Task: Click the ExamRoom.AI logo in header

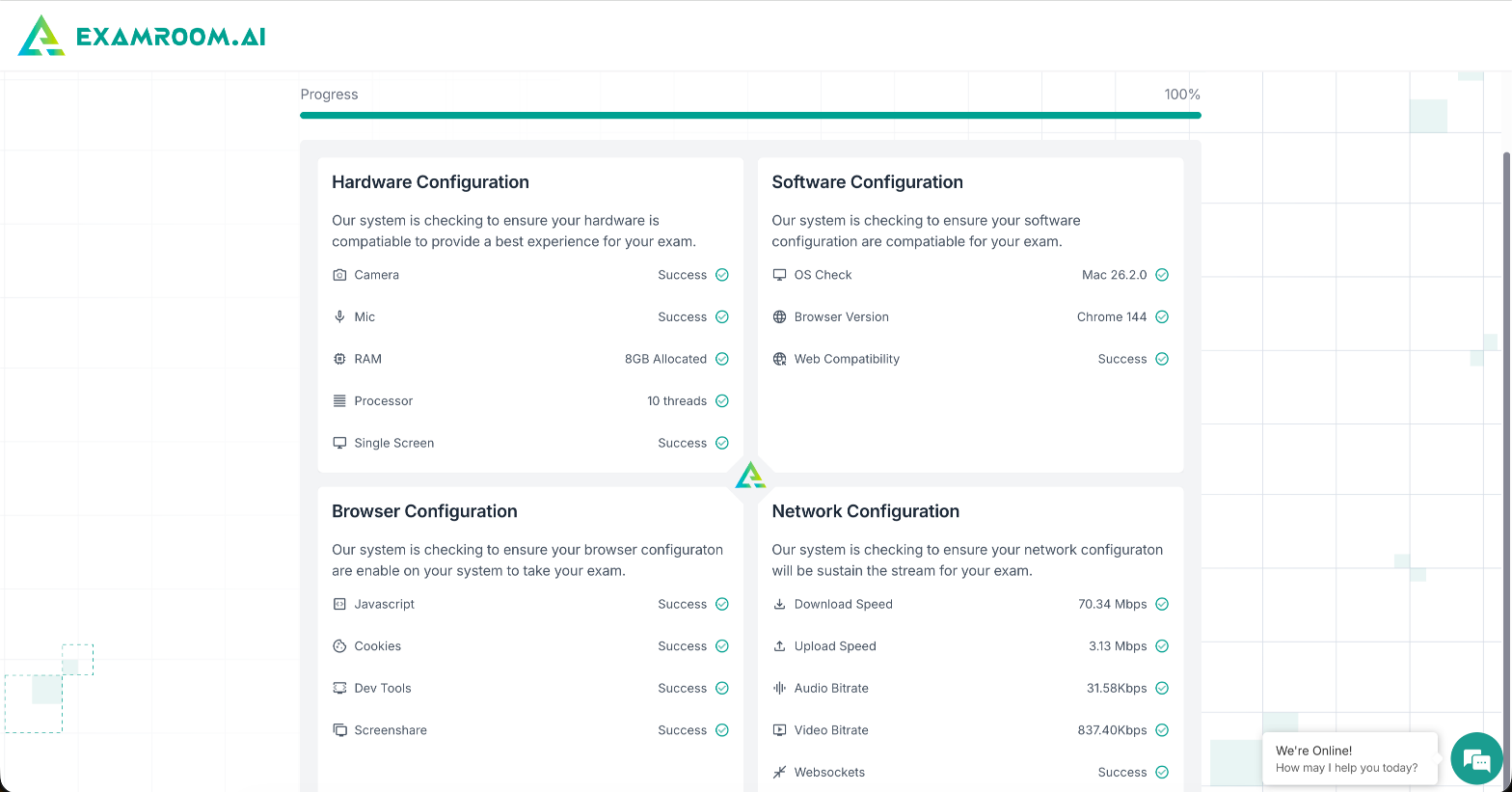Action: point(41,36)
